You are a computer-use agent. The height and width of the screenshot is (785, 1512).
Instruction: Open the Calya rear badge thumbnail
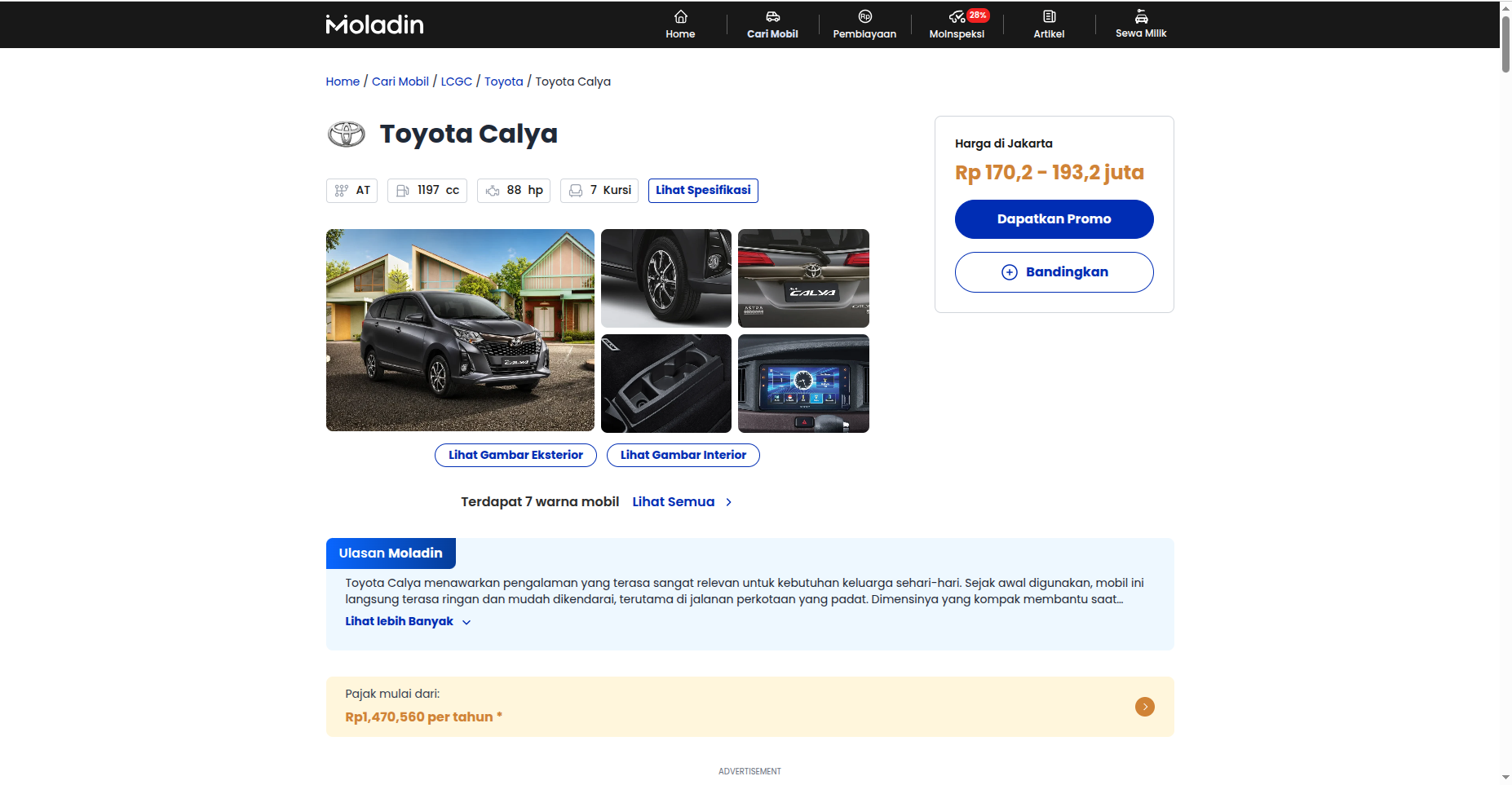(803, 278)
